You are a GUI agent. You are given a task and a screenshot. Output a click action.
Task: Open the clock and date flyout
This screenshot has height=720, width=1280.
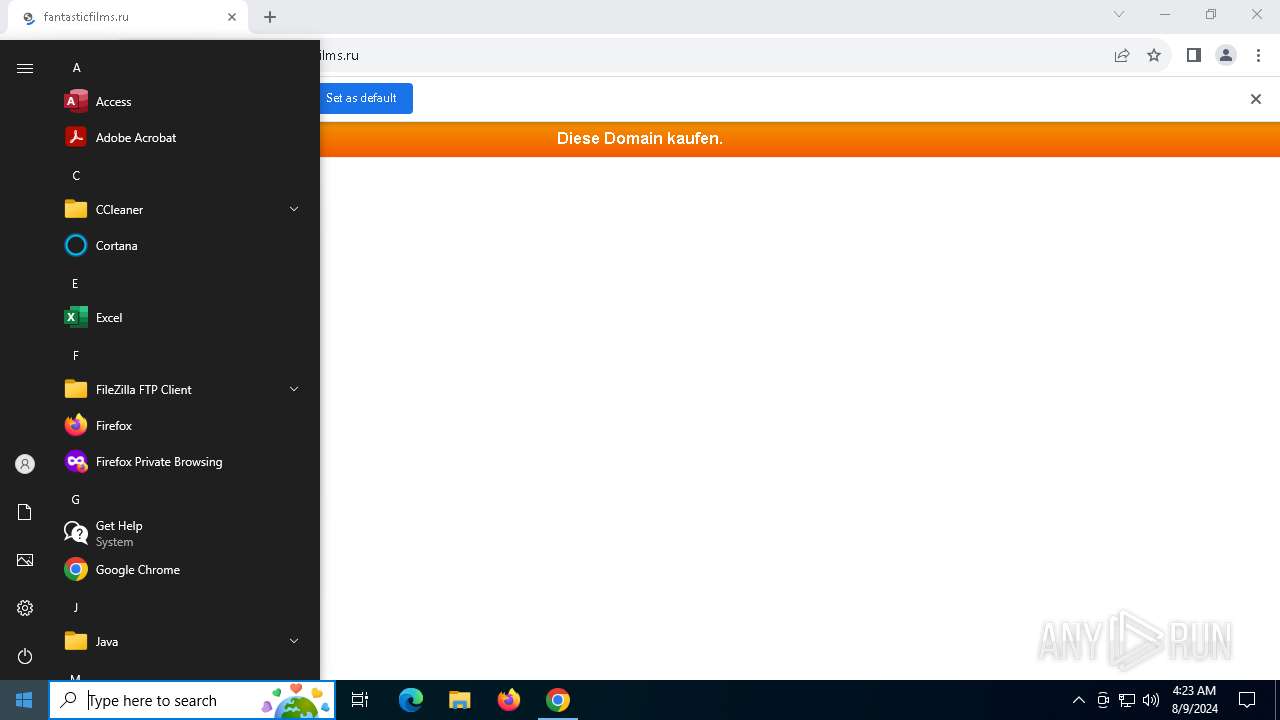[1194, 700]
